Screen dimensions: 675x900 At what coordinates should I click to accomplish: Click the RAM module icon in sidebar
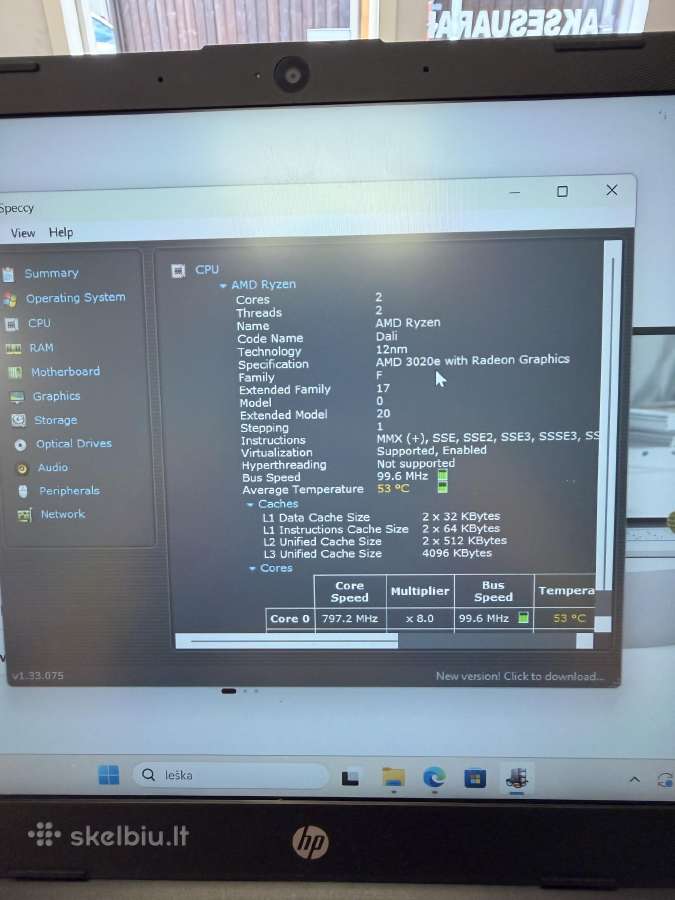[13, 348]
